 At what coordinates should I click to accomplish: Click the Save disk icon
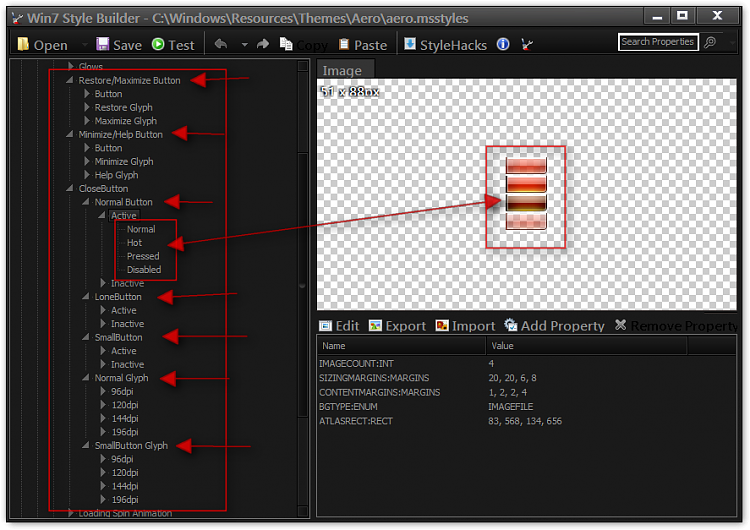click(x=102, y=44)
